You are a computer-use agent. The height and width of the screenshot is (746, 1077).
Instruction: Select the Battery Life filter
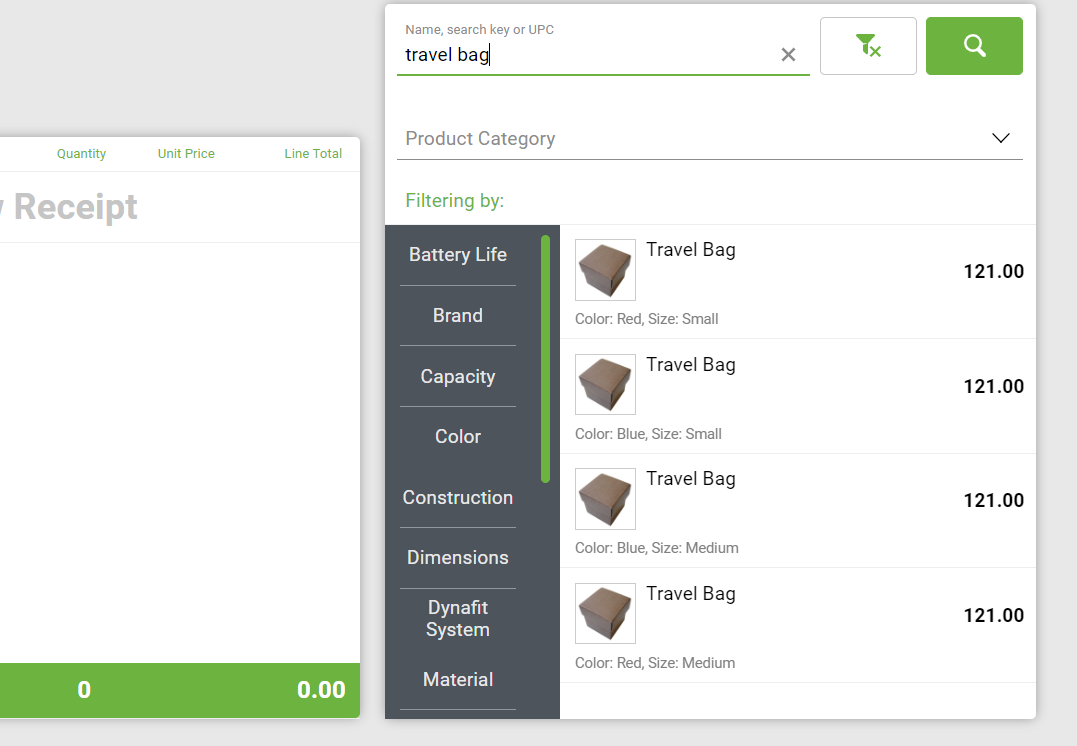tap(458, 255)
